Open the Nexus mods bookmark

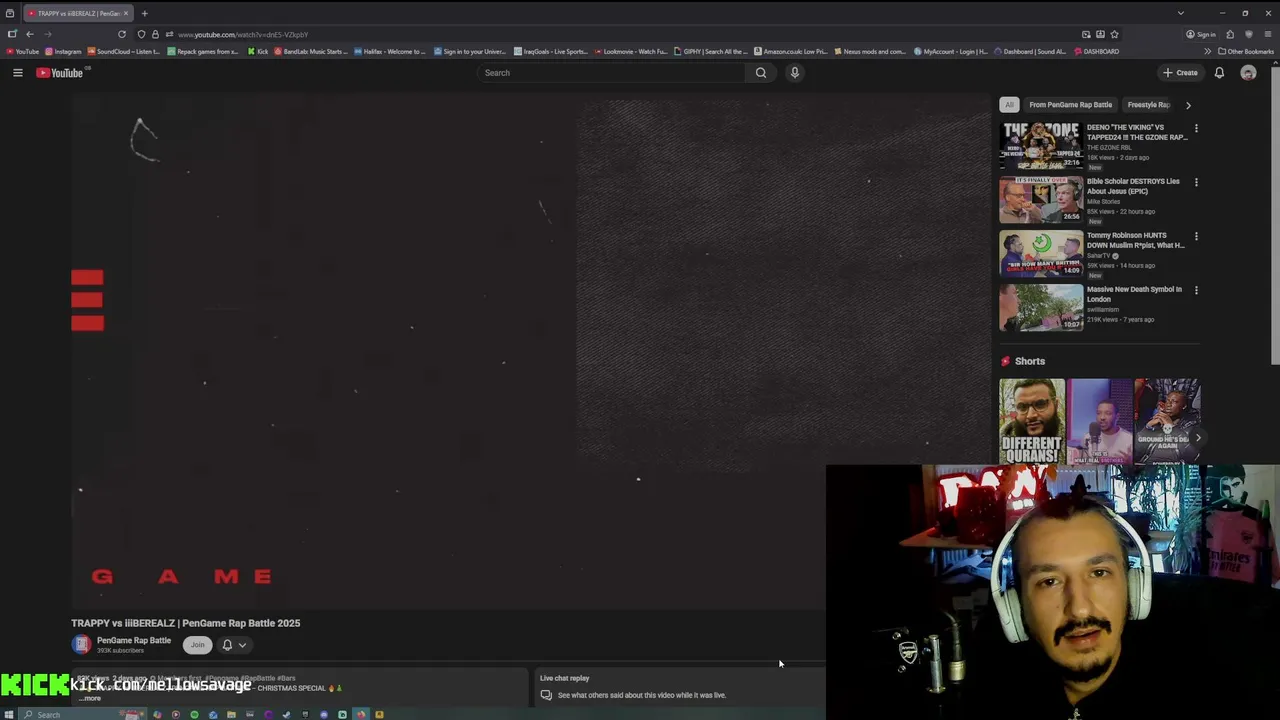(870, 51)
